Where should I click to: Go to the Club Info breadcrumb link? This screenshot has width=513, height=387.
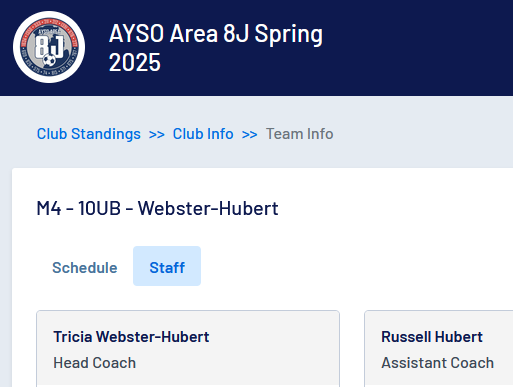pos(203,134)
